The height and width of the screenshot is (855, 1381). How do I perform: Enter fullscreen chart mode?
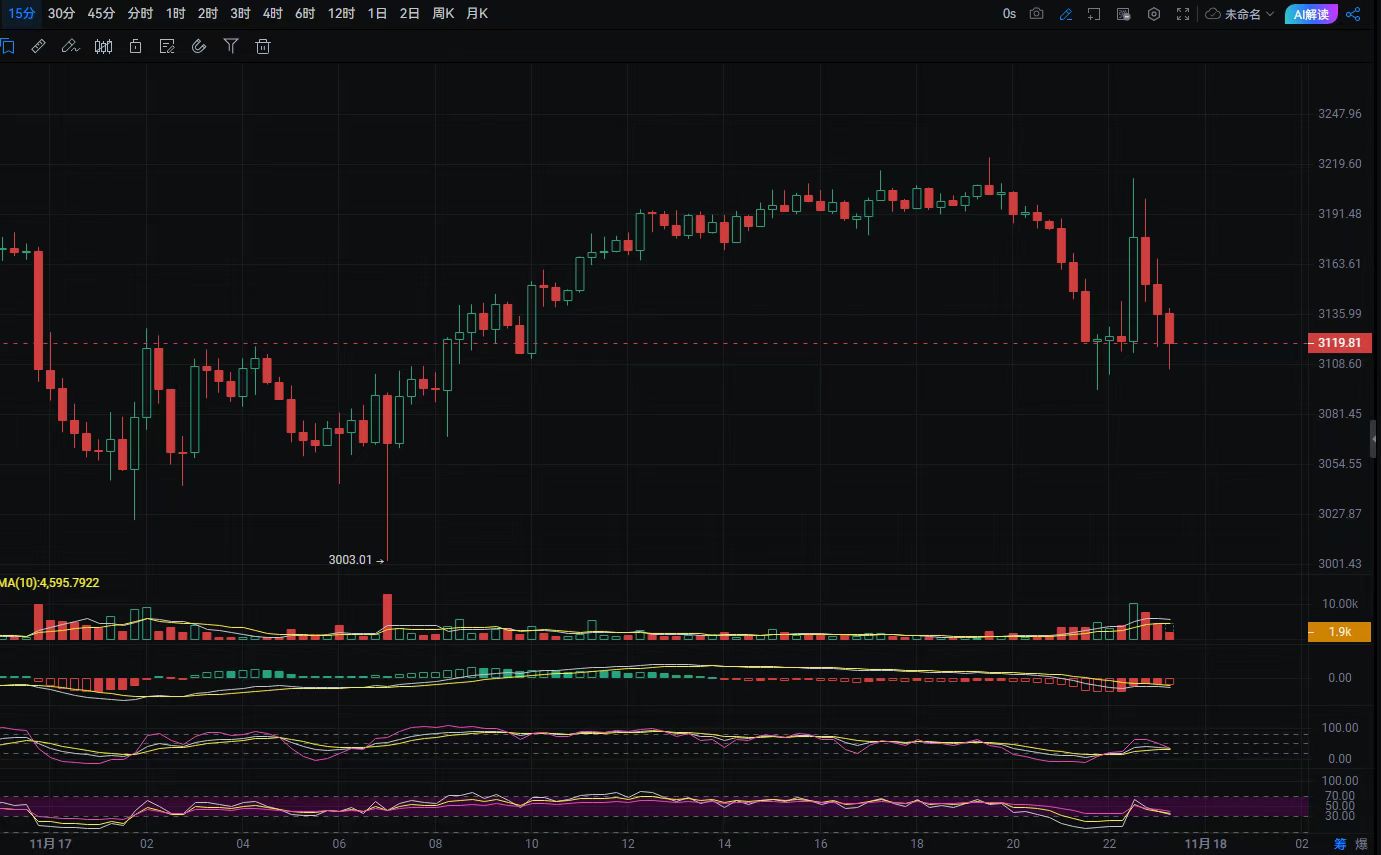coord(1183,14)
